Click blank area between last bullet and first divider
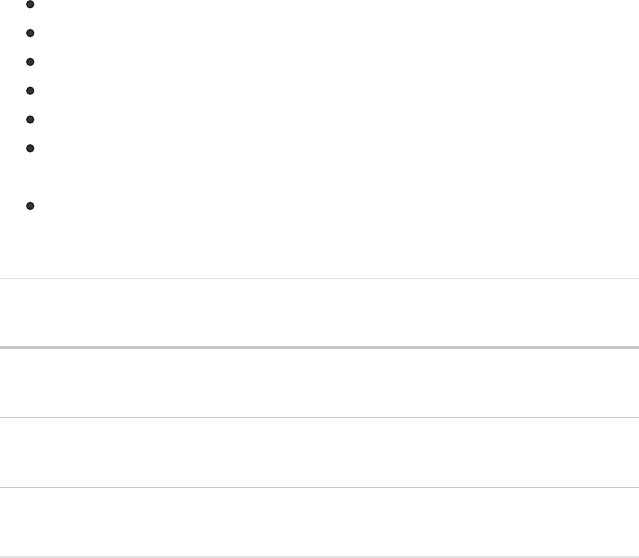This screenshot has width=639, height=558. pos(320,245)
